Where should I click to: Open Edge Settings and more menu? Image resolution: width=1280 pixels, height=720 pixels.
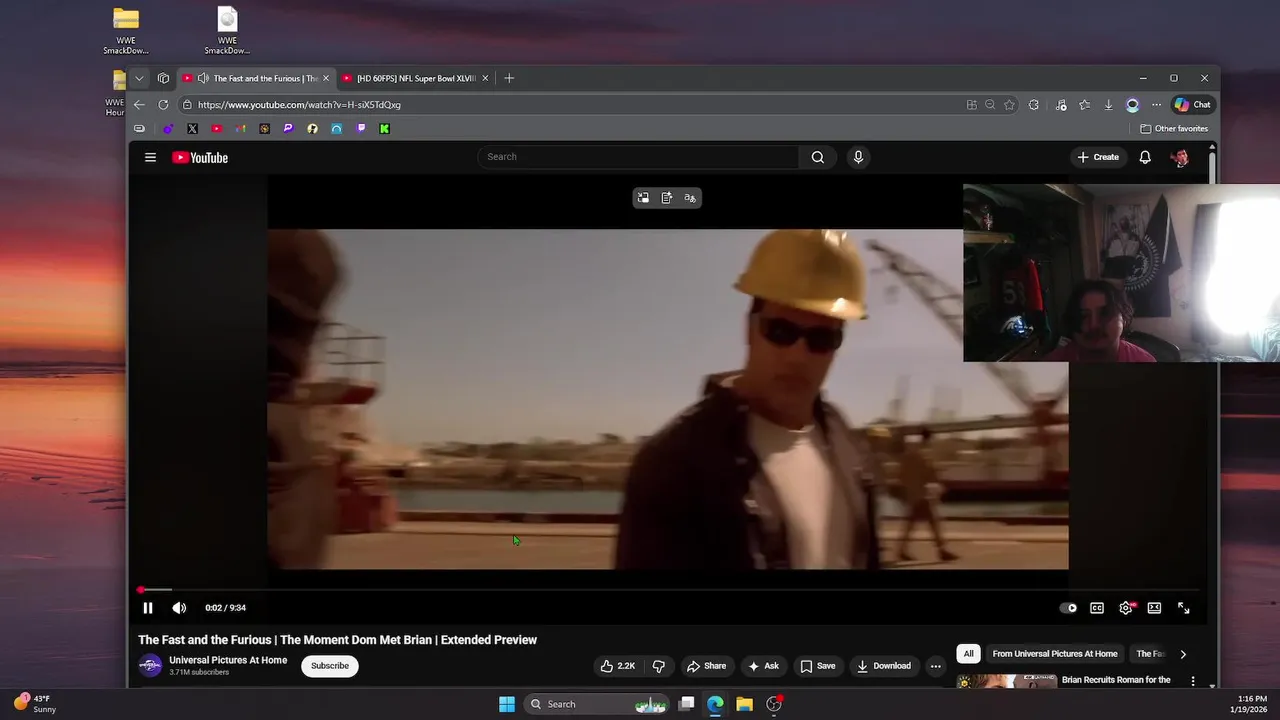coord(1156,104)
